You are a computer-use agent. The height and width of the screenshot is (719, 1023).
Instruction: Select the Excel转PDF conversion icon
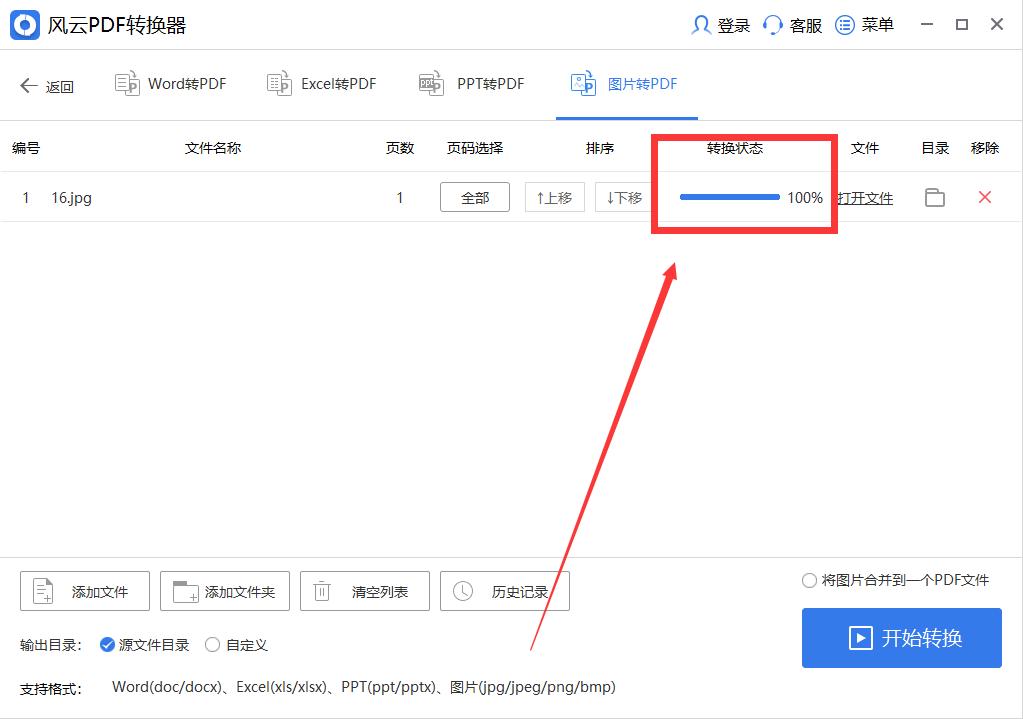pyautogui.click(x=278, y=84)
